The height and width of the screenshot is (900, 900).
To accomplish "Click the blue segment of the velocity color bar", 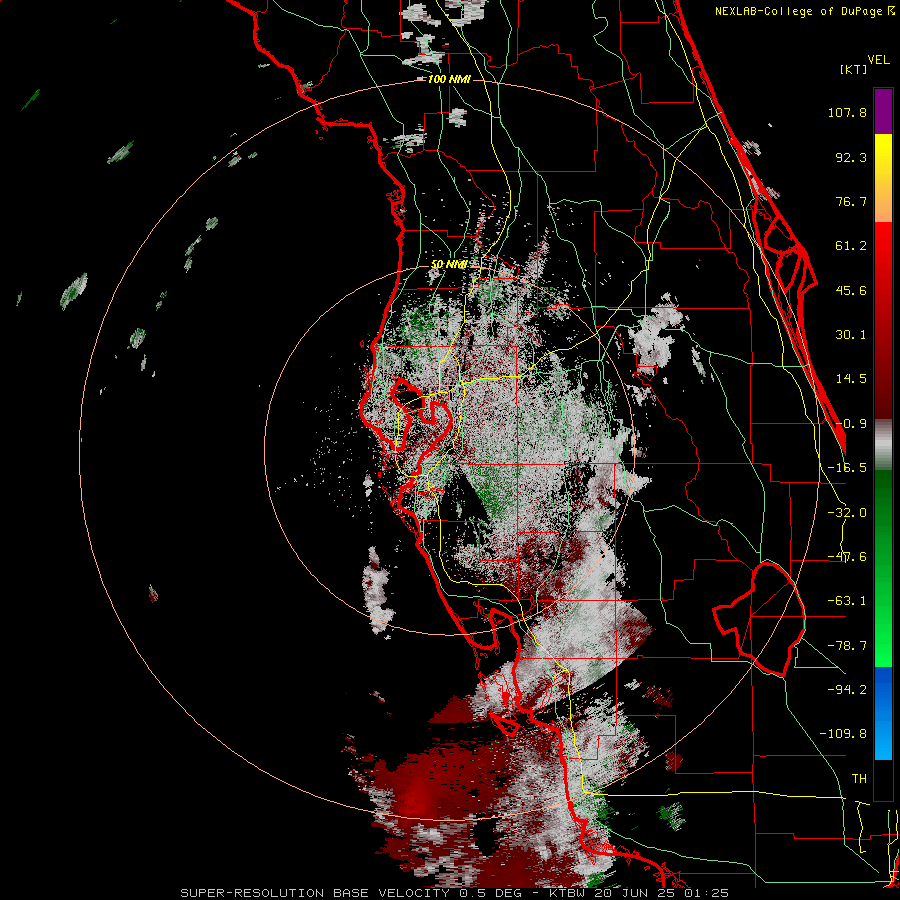I will click(x=883, y=713).
